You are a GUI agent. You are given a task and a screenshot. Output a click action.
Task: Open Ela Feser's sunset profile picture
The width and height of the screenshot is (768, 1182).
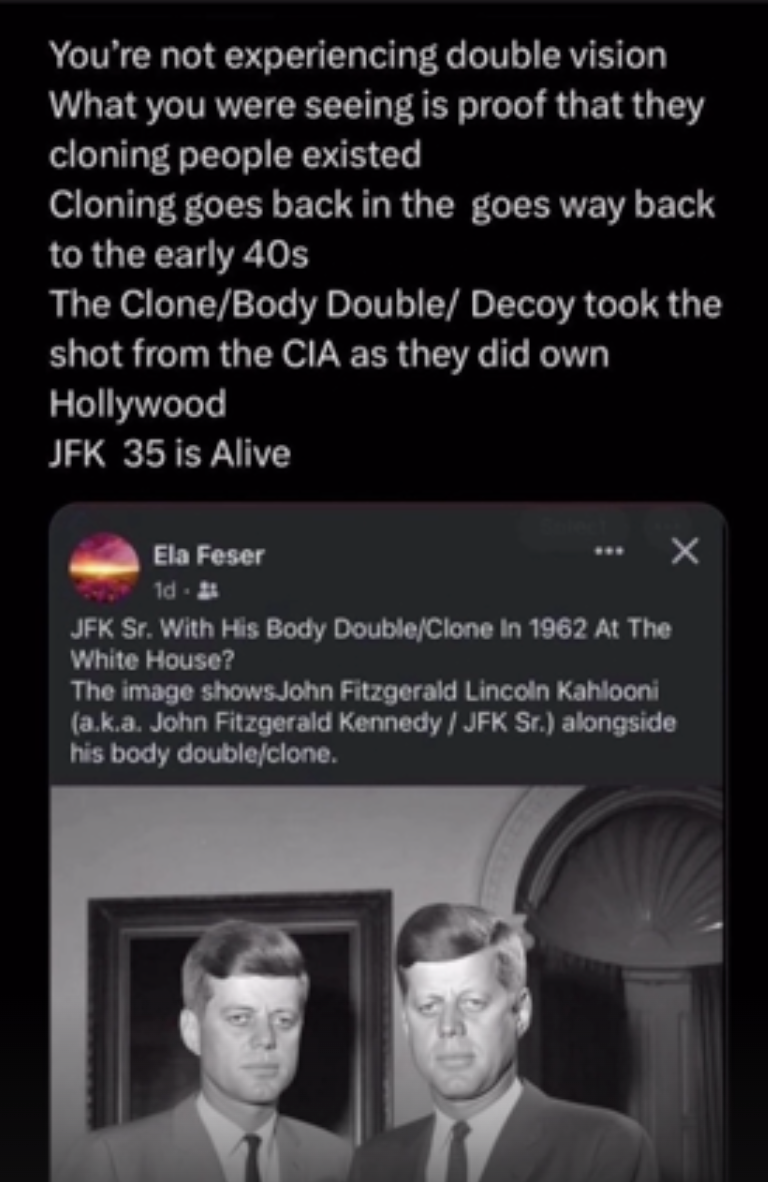tap(104, 568)
